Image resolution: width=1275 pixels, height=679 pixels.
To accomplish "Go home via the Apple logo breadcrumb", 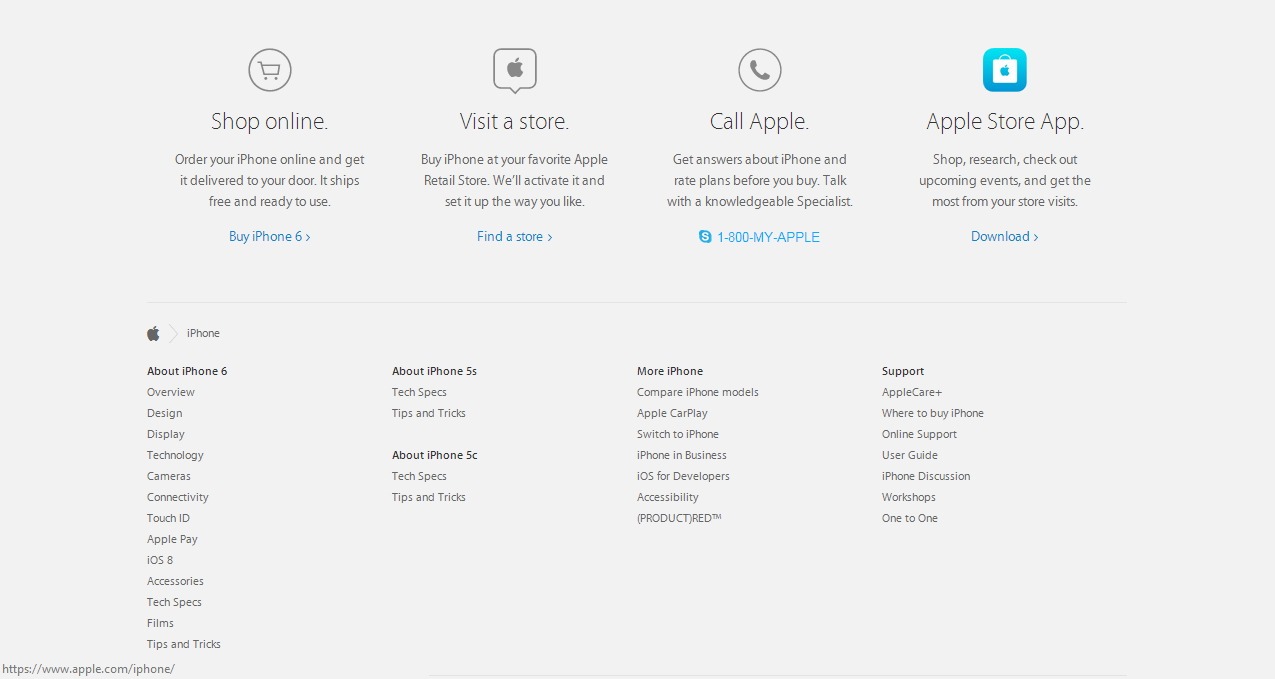I will point(153,333).
